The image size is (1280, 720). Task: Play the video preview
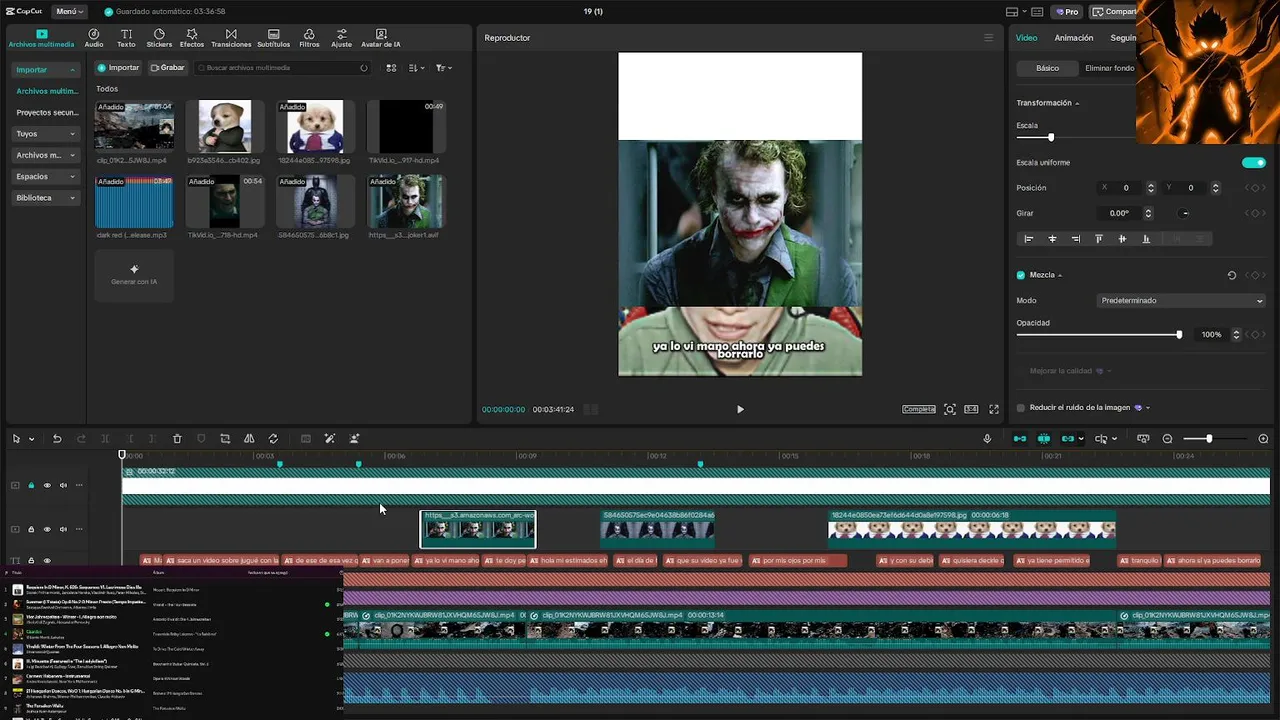[x=740, y=409]
